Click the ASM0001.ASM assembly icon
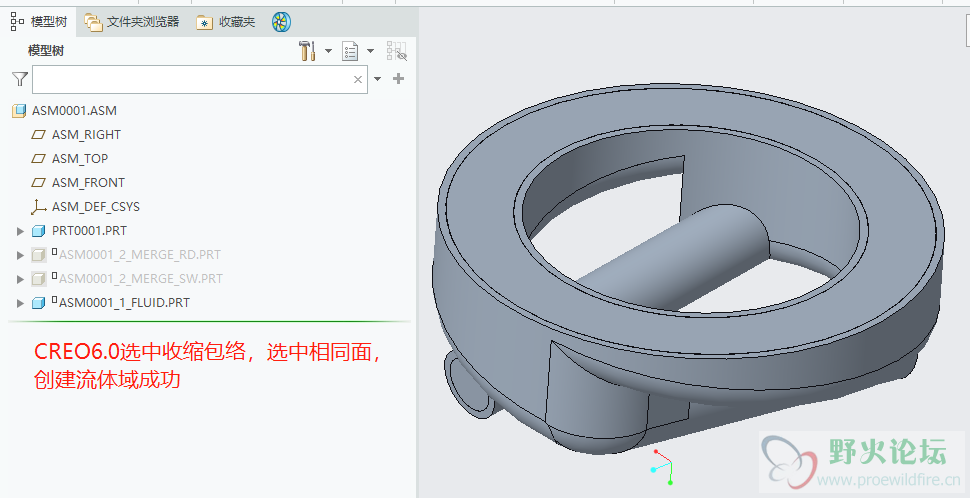This screenshot has height=498, width=970. (19, 111)
